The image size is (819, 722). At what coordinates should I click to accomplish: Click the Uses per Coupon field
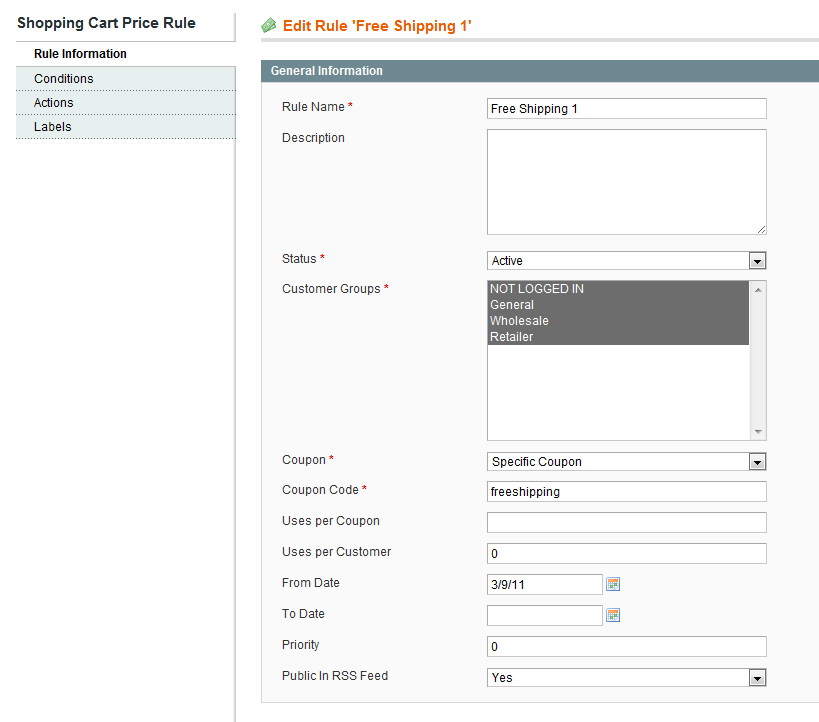[x=626, y=523]
